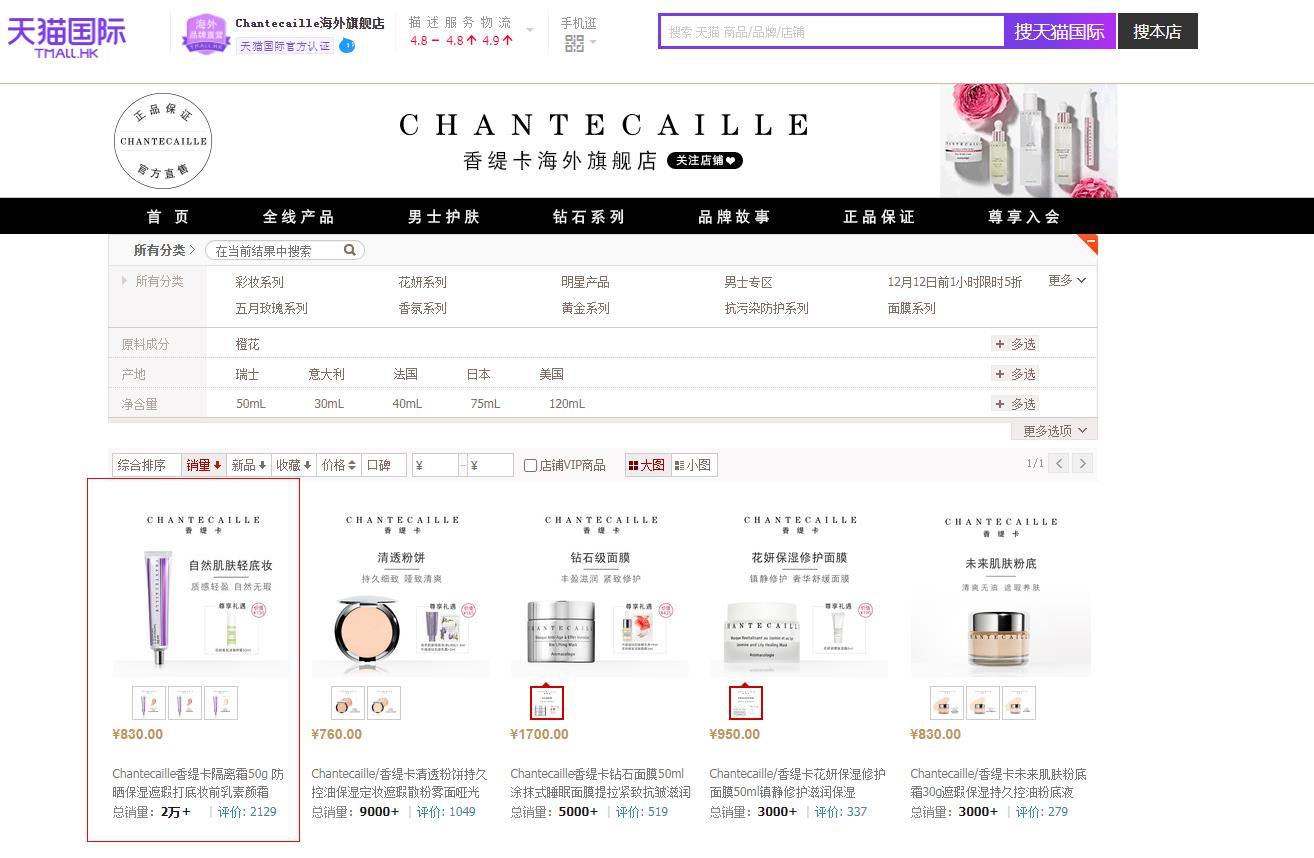Image resolution: width=1314 pixels, height=858 pixels.
Task: Filter by origin 瑞士
Action: (x=247, y=374)
